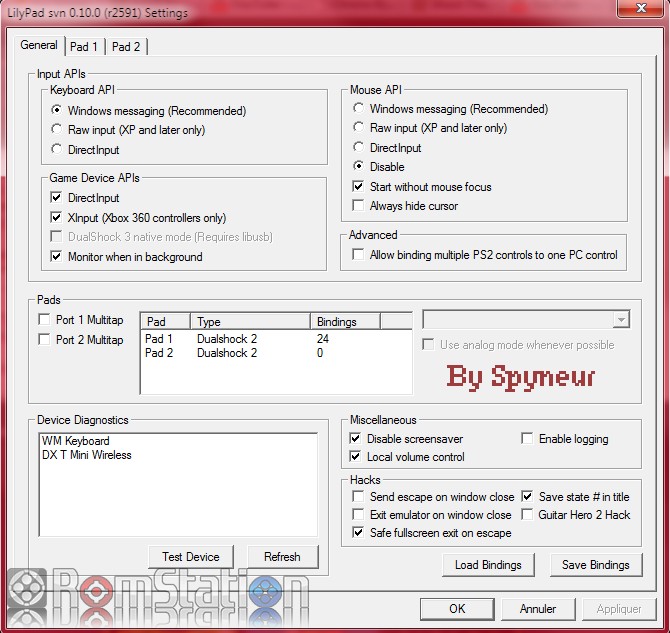
Task: Click Load Bindings
Action: [x=488, y=565]
